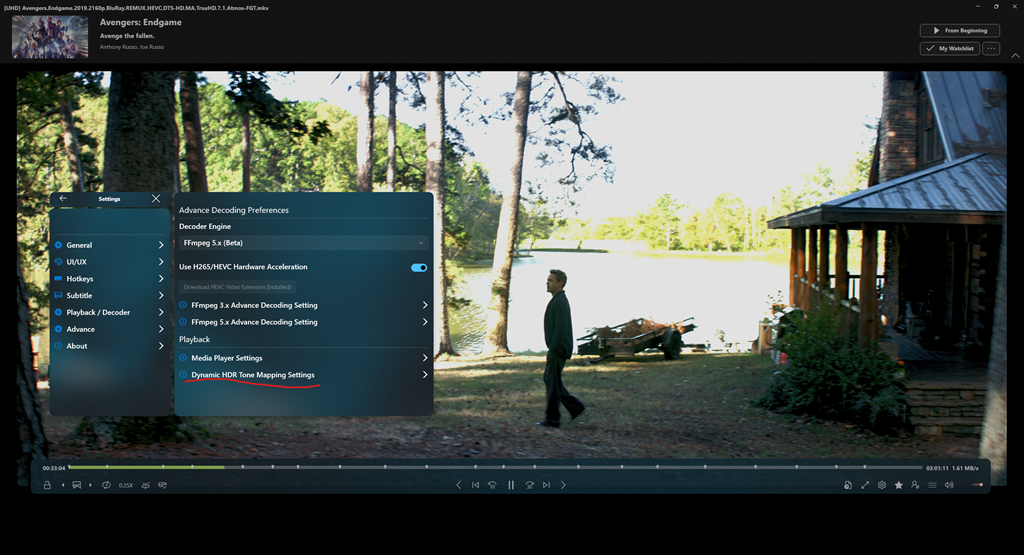Viewport: 1024px width, 555px height.
Task: Open settings gear in control bar
Action: click(882, 485)
